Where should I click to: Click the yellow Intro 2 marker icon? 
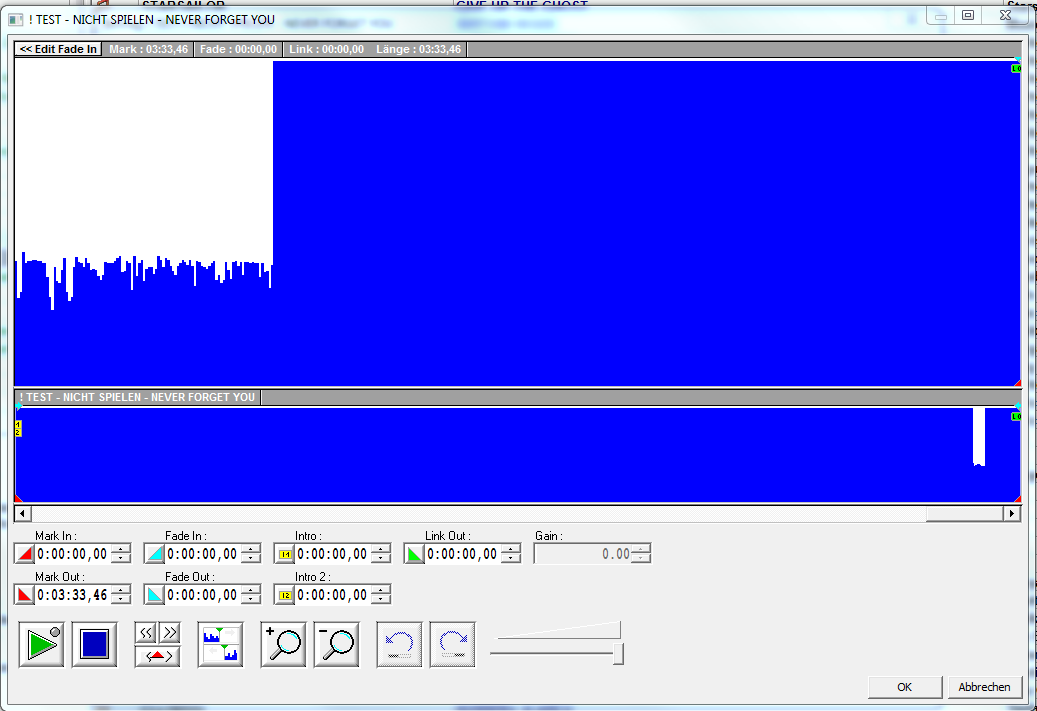click(284, 595)
